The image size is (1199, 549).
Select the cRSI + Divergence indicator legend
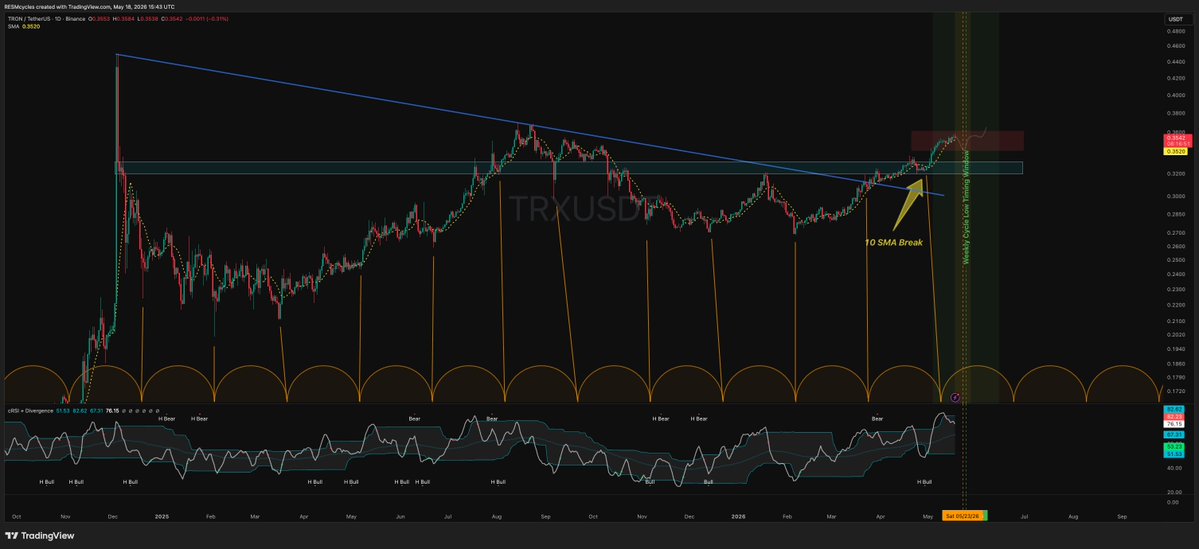click(x=29, y=411)
